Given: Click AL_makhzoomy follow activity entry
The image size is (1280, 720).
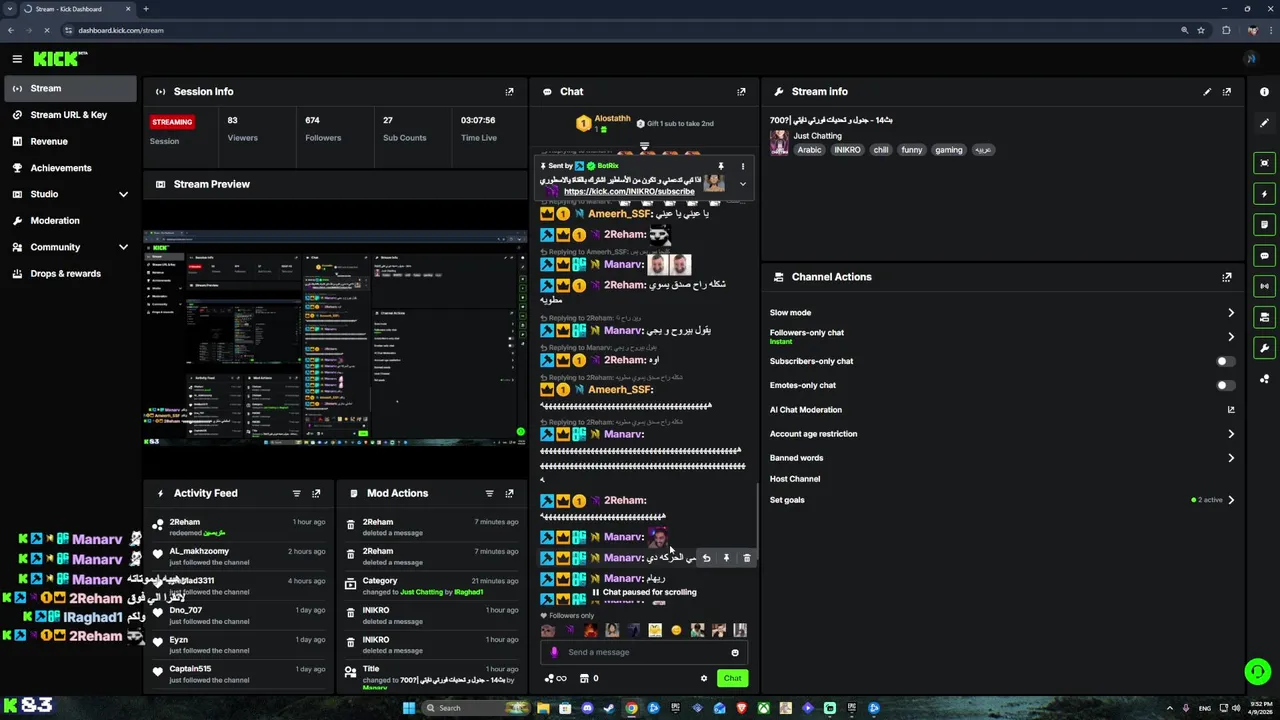Looking at the screenshot, I should point(237,556).
